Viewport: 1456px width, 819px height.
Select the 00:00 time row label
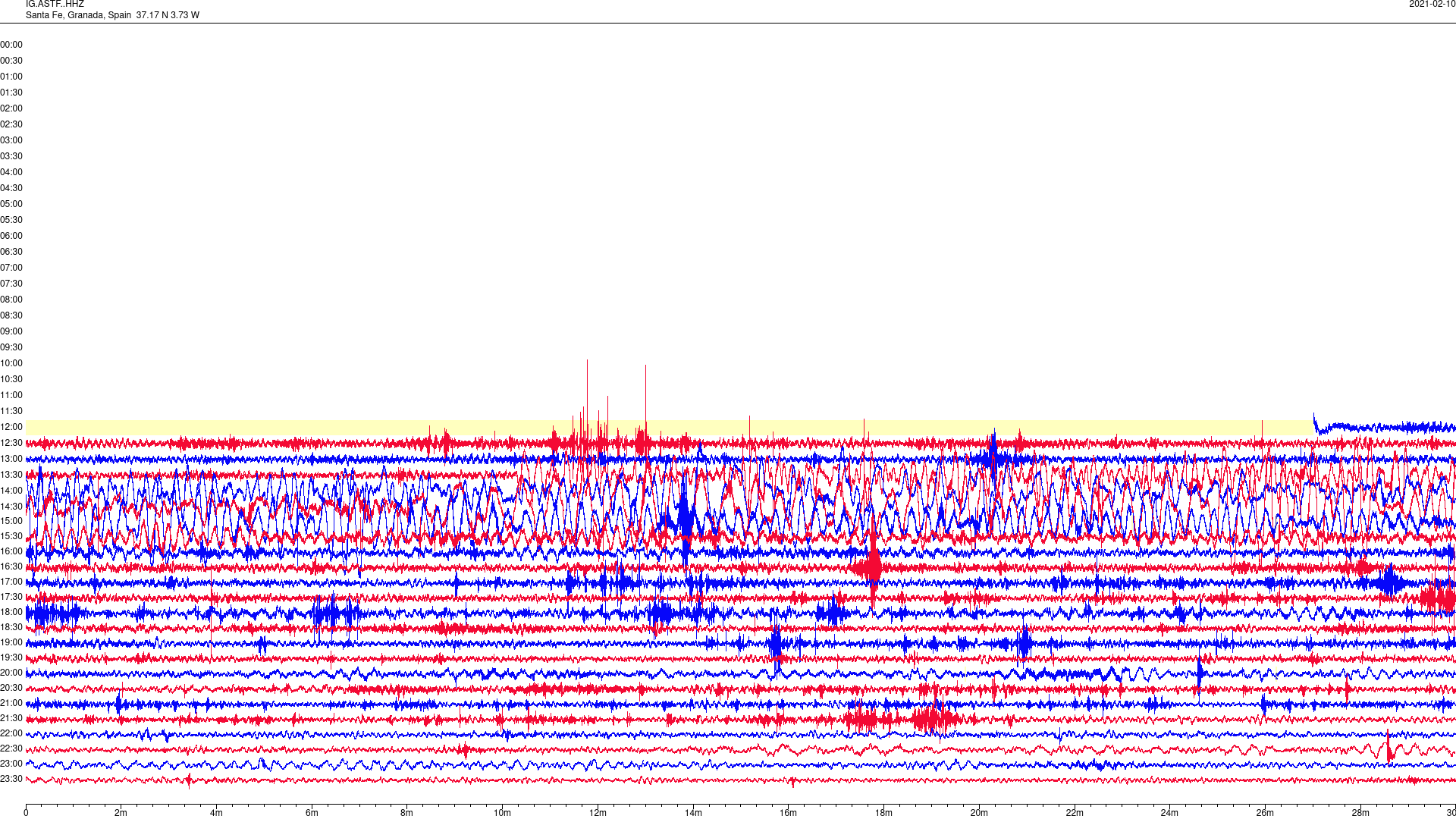[11, 45]
